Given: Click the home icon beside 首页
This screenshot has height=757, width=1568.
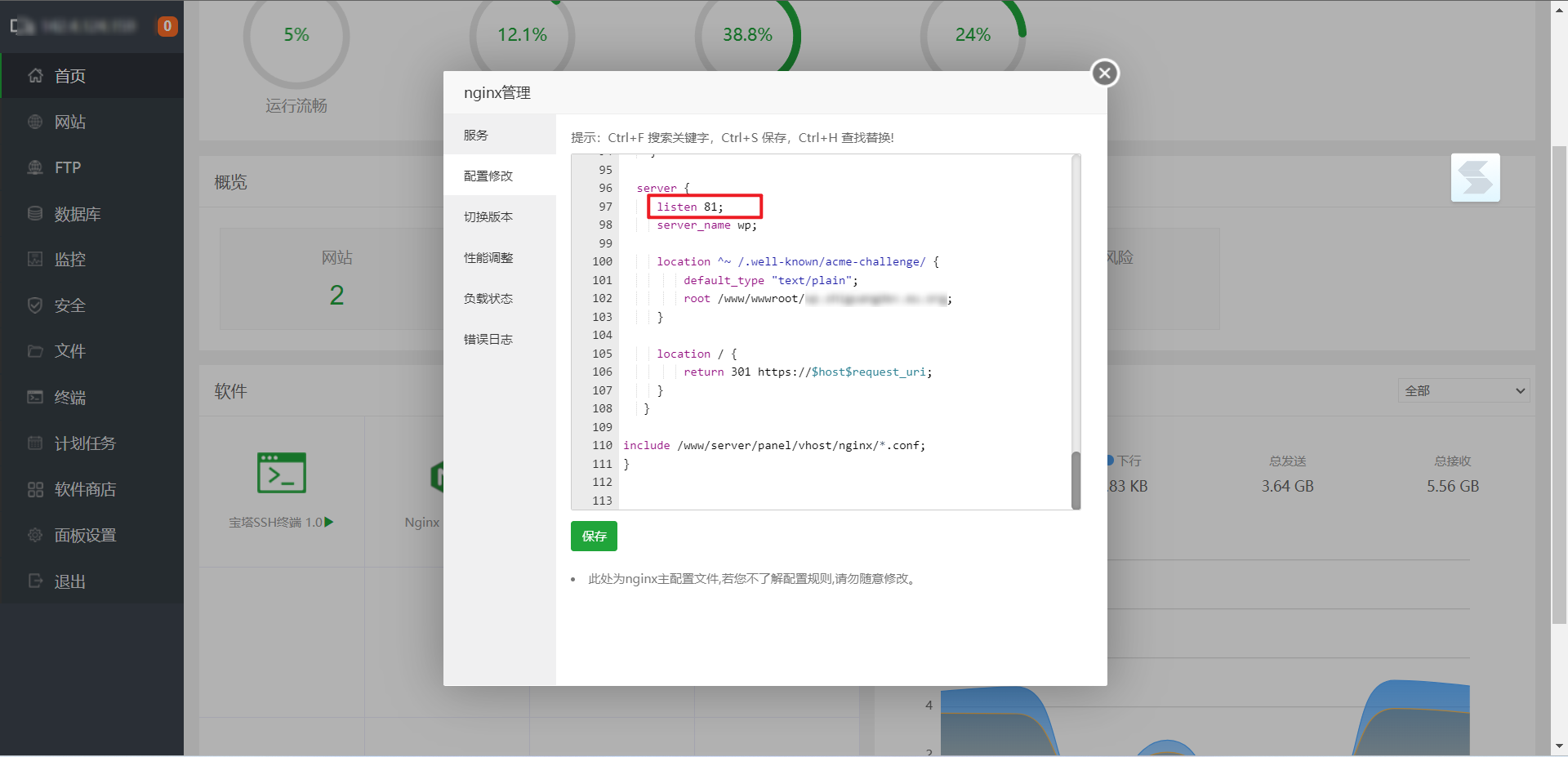Looking at the screenshot, I should [x=35, y=76].
